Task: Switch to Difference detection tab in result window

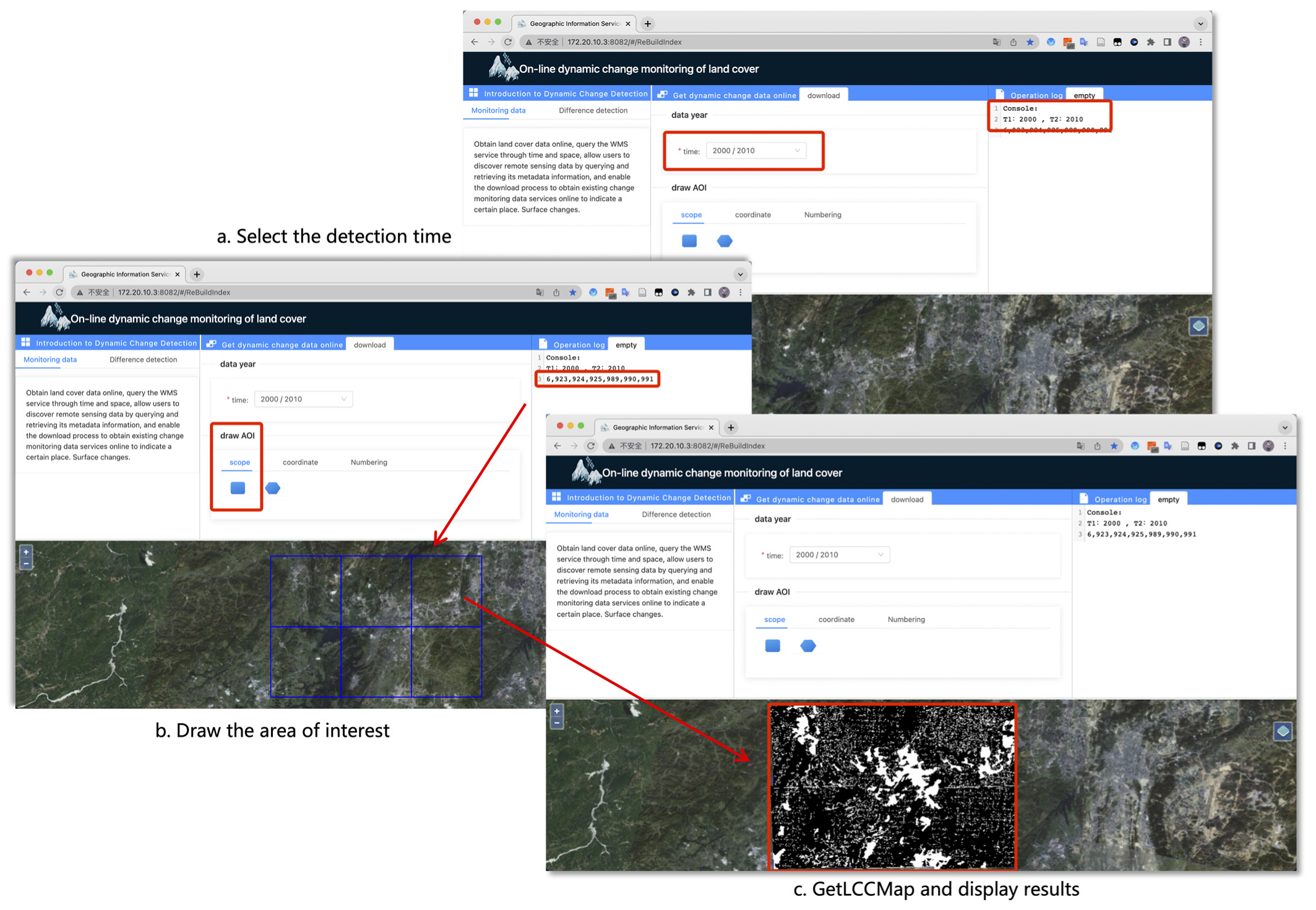Action: [x=676, y=514]
